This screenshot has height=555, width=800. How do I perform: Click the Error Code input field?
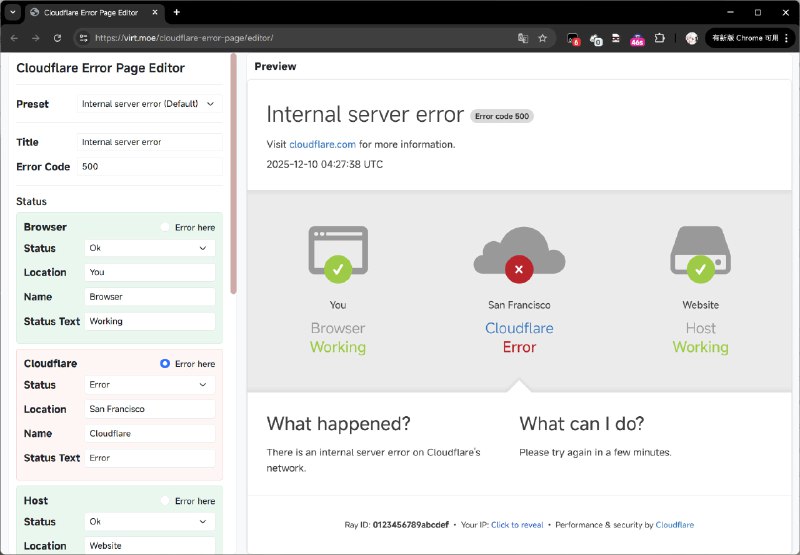[149, 167]
